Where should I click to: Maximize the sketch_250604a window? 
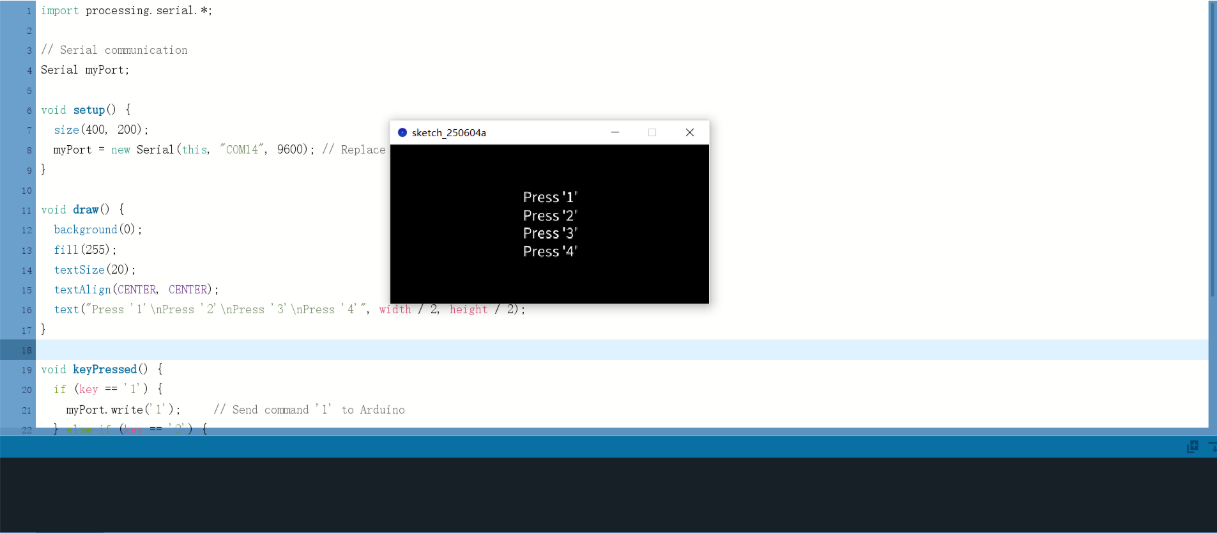click(652, 132)
